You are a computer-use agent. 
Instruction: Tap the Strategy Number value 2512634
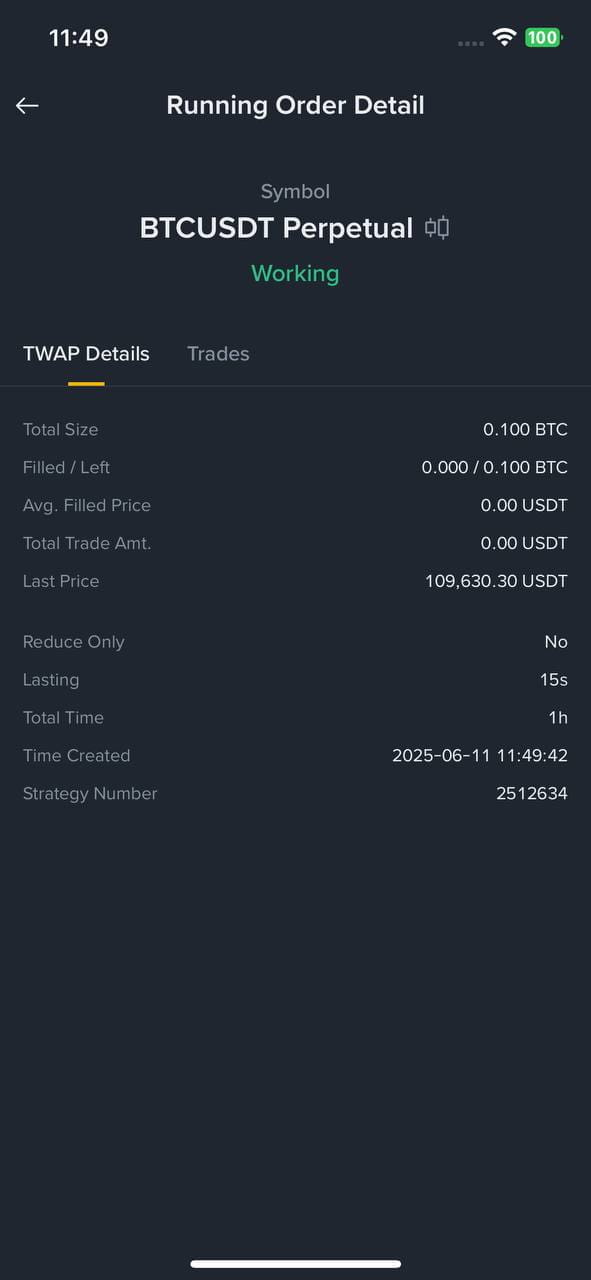532,794
